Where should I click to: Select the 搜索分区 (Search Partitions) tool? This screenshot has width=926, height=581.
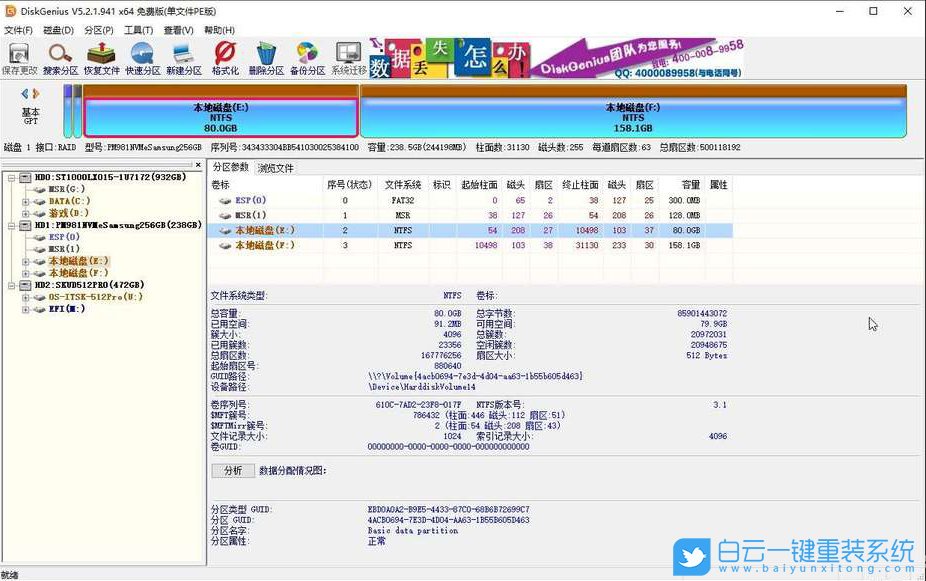coord(58,55)
